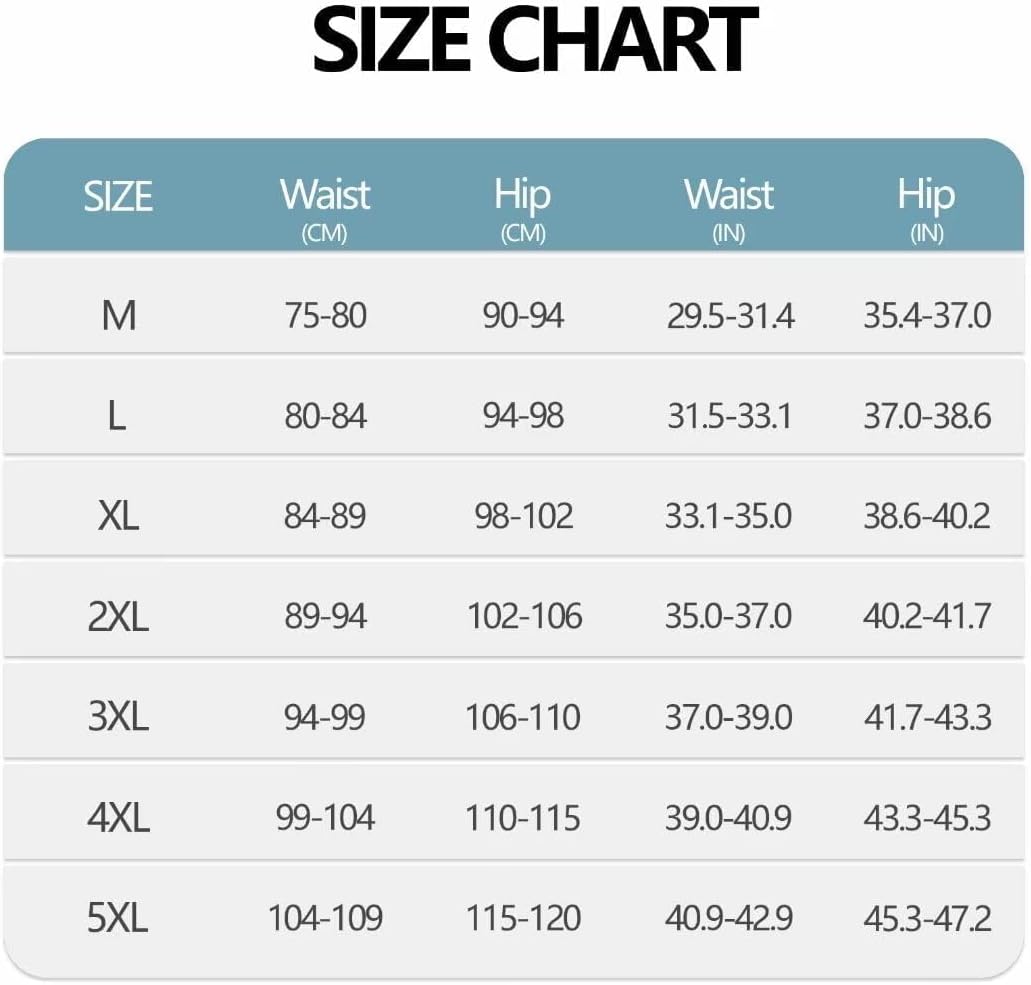Select hip value 106-110 for 3XL
This screenshot has width=1031, height=985.
(x=523, y=717)
